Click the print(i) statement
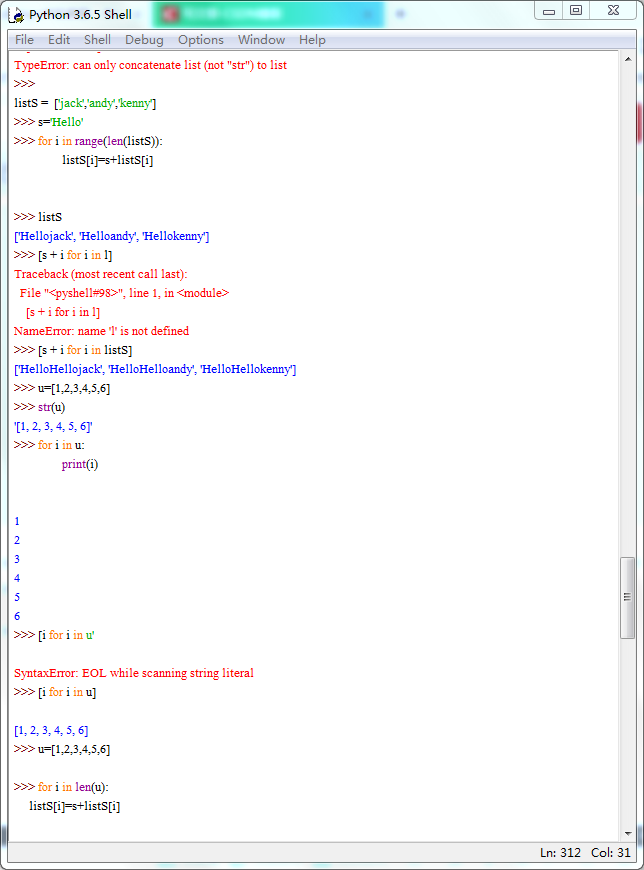 pos(80,464)
